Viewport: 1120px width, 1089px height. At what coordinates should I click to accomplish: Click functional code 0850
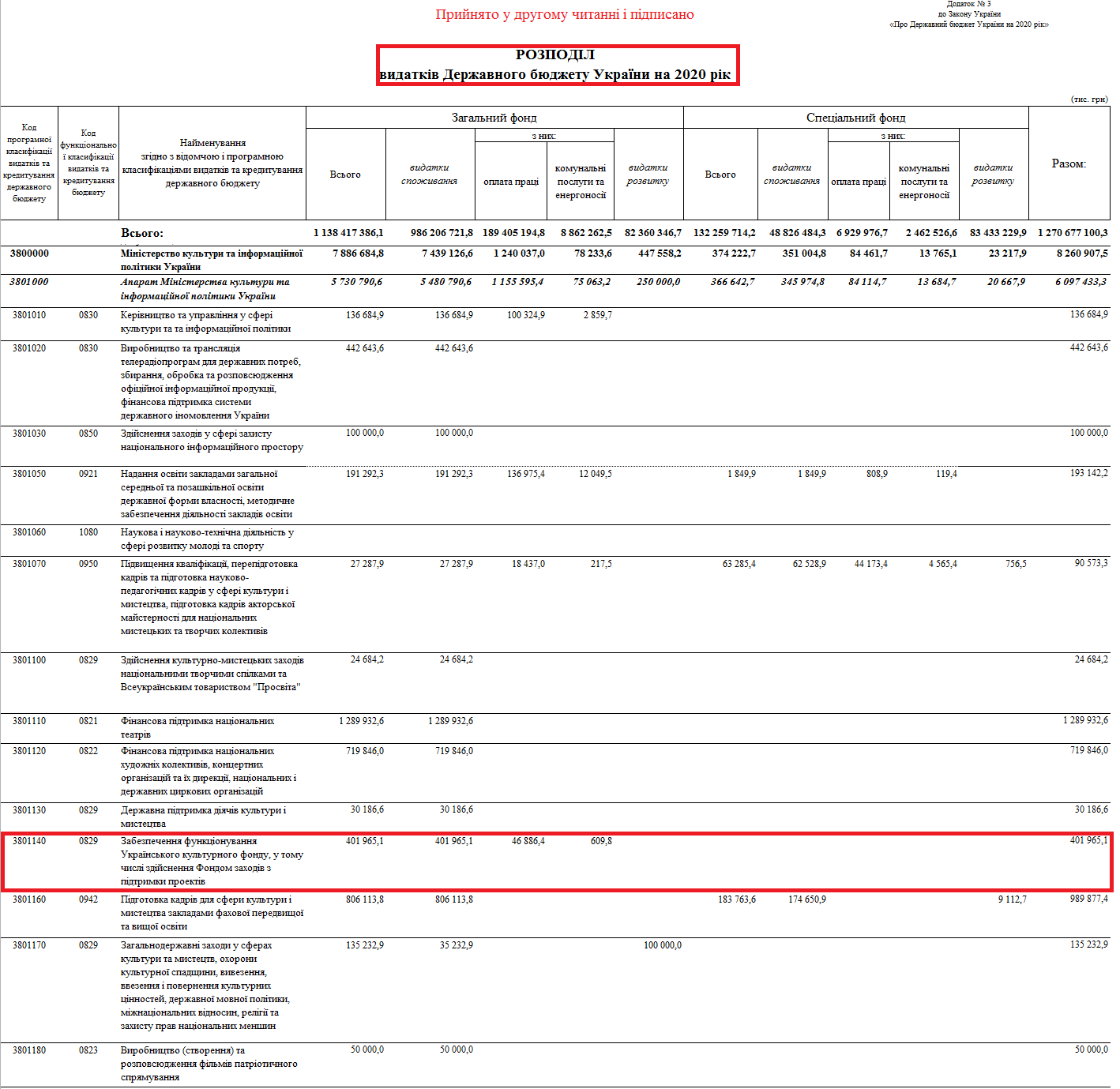coord(88,434)
